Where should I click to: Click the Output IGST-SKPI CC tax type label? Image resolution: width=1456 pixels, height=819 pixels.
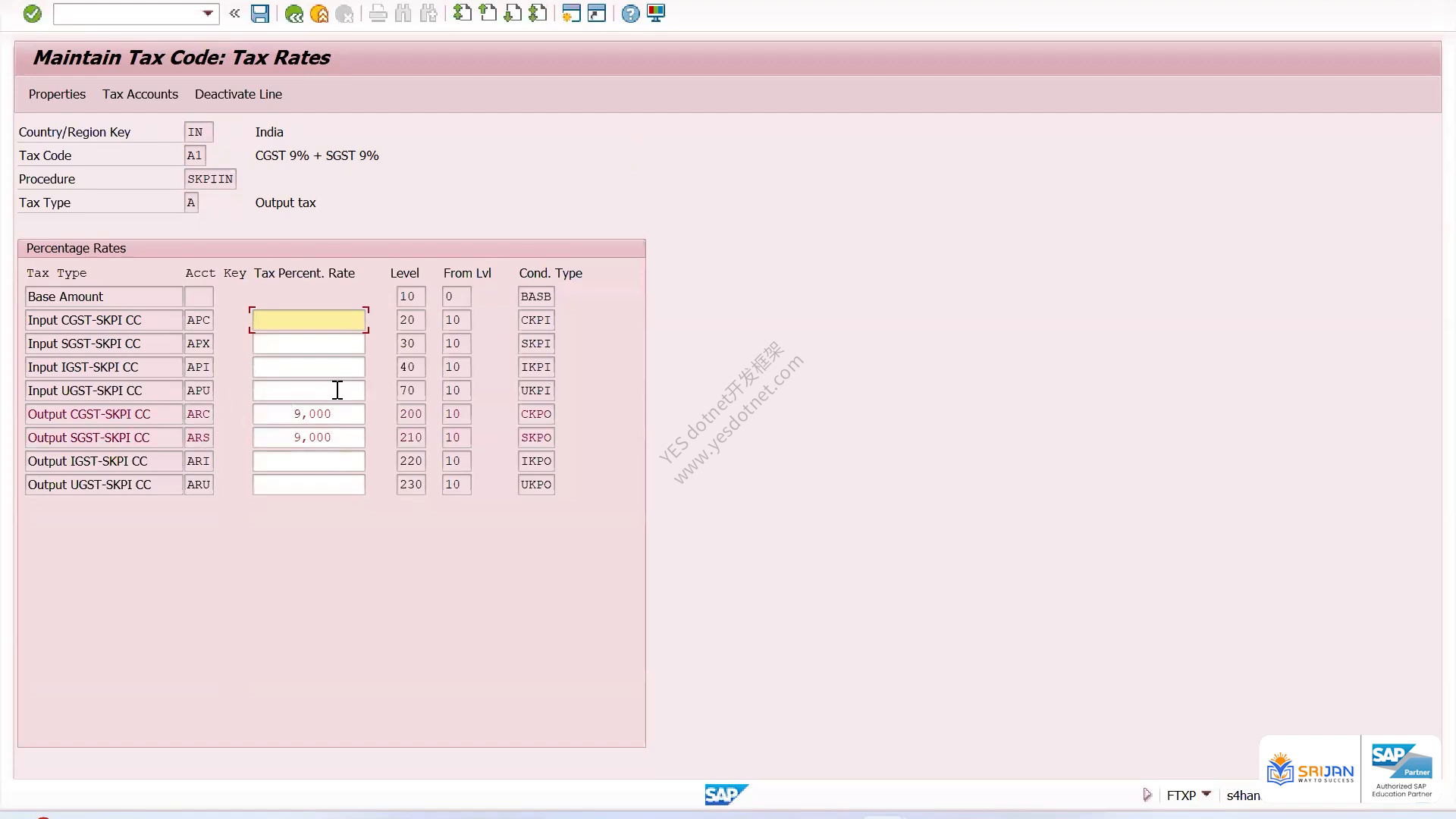pyautogui.click(x=104, y=461)
